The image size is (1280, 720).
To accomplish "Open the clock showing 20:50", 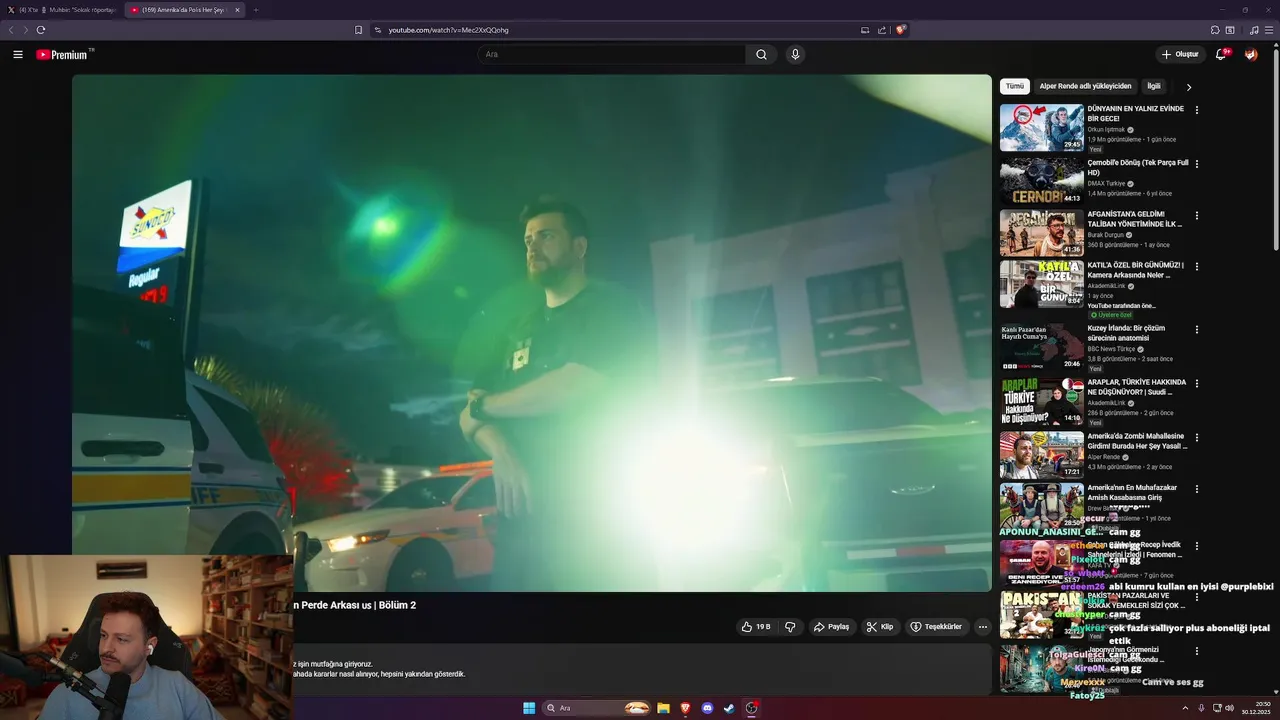I will click(1255, 708).
